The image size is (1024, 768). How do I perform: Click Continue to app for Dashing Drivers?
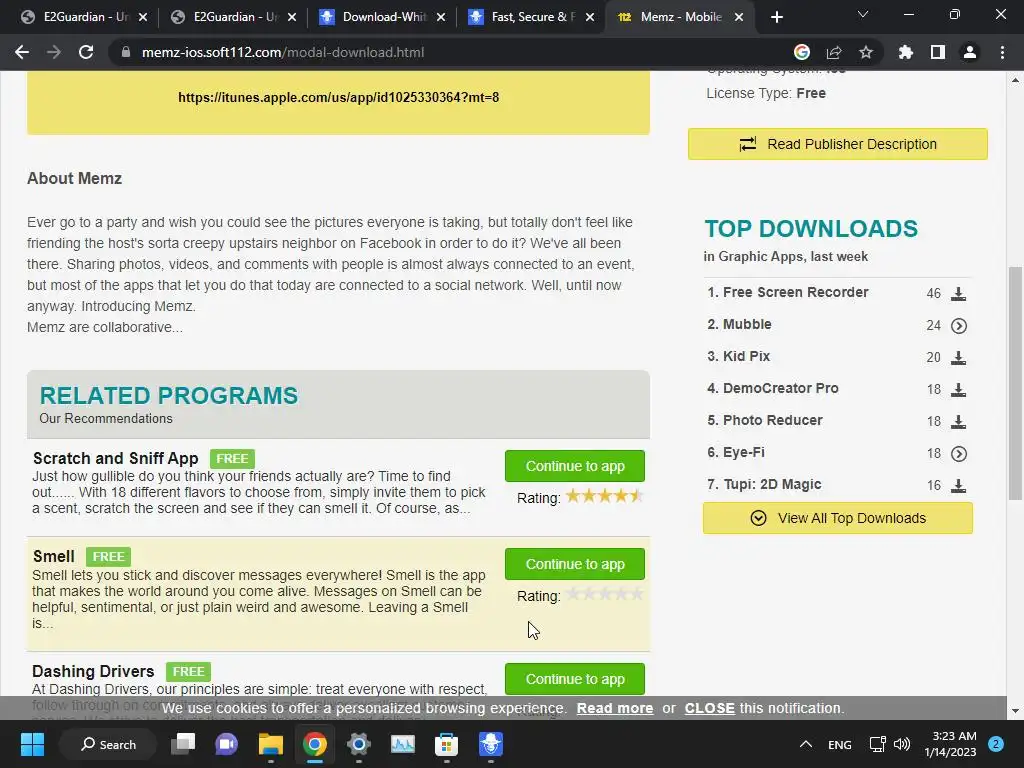coord(575,679)
